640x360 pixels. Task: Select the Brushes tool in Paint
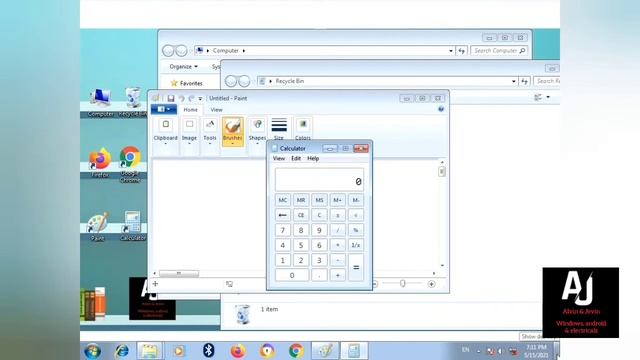pyautogui.click(x=233, y=131)
